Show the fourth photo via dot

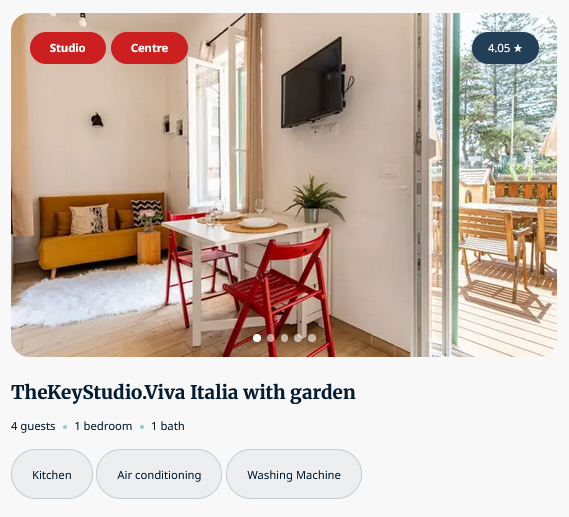[298, 338]
